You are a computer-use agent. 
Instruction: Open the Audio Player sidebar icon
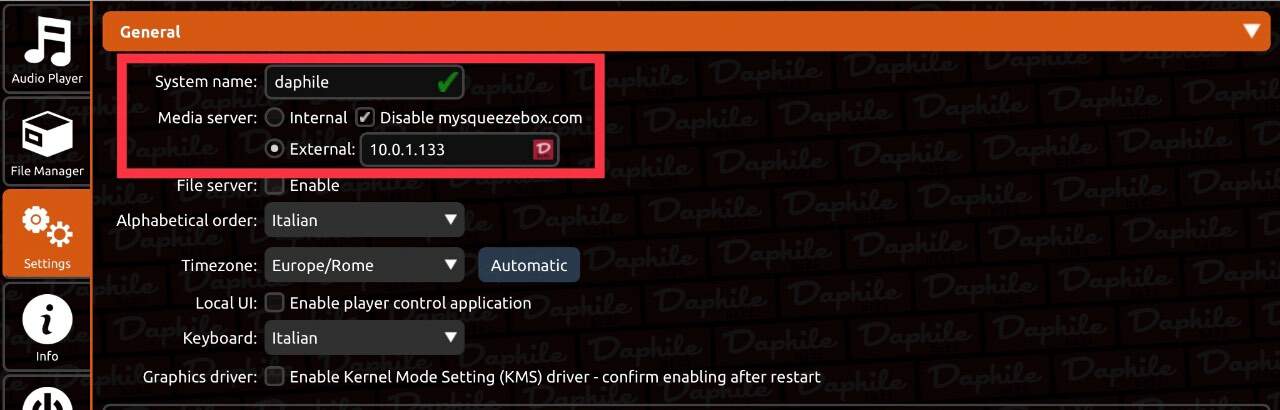[x=46, y=48]
